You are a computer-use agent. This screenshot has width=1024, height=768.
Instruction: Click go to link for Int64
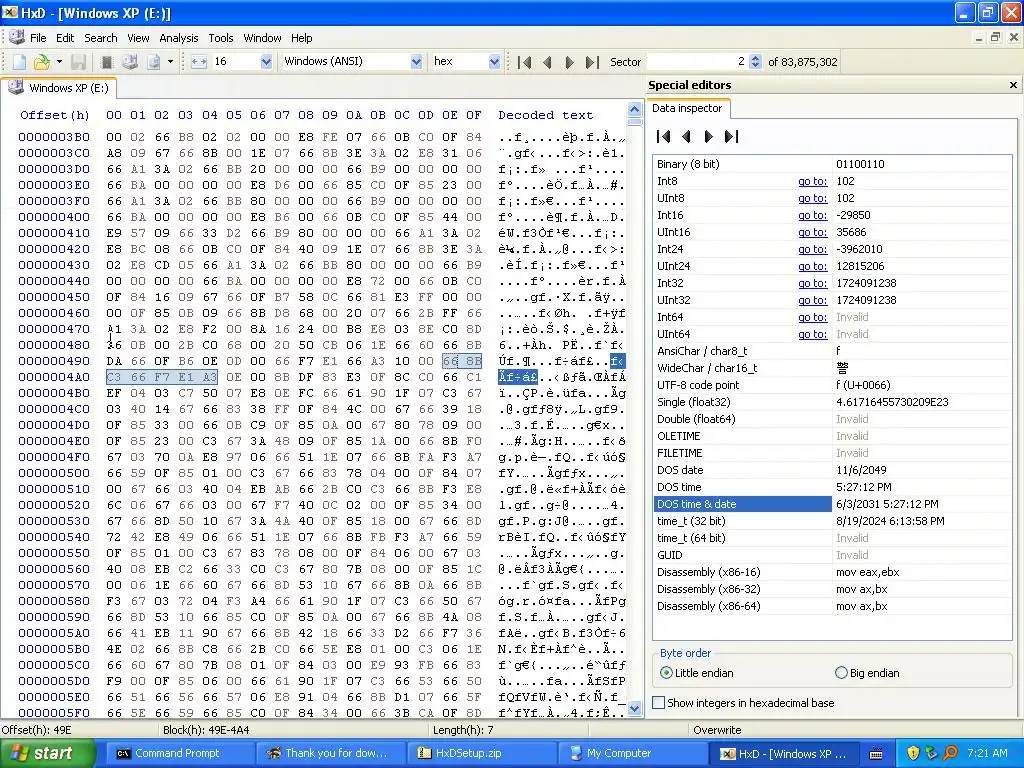812,317
